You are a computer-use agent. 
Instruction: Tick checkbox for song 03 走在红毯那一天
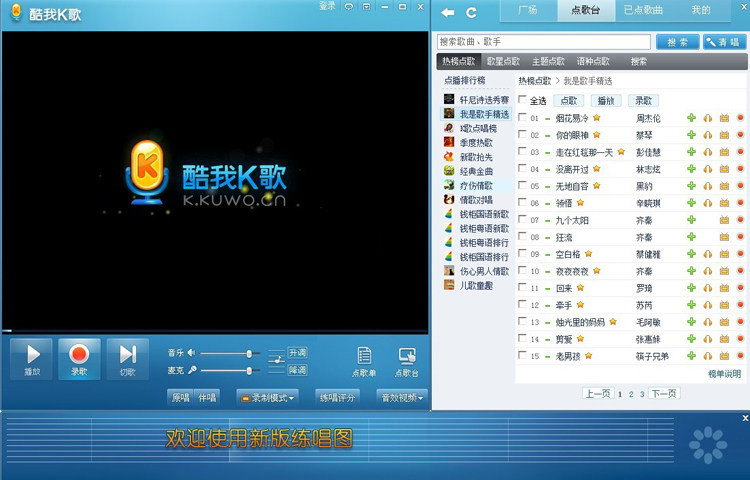click(x=522, y=151)
